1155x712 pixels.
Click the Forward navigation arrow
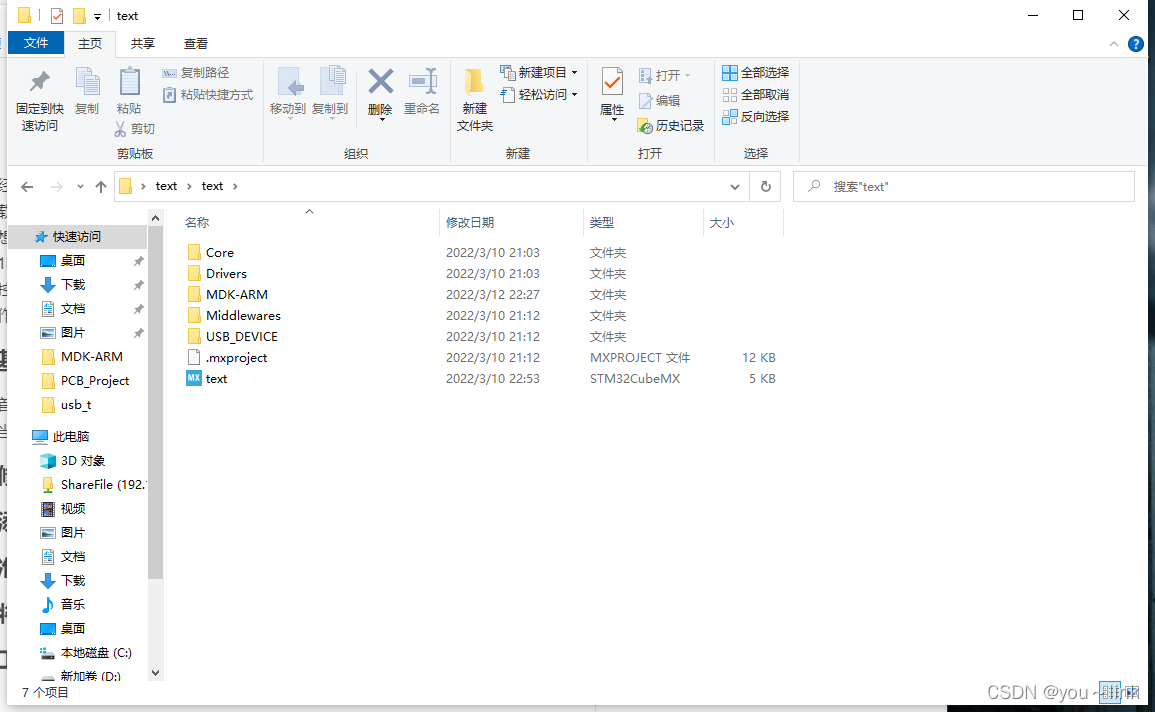(x=57, y=187)
